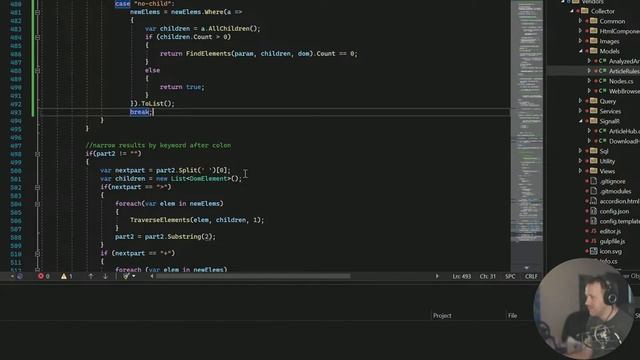Screen dimensions: 640x360
Task: Select the Utility folder icon
Action: coord(593,161)
